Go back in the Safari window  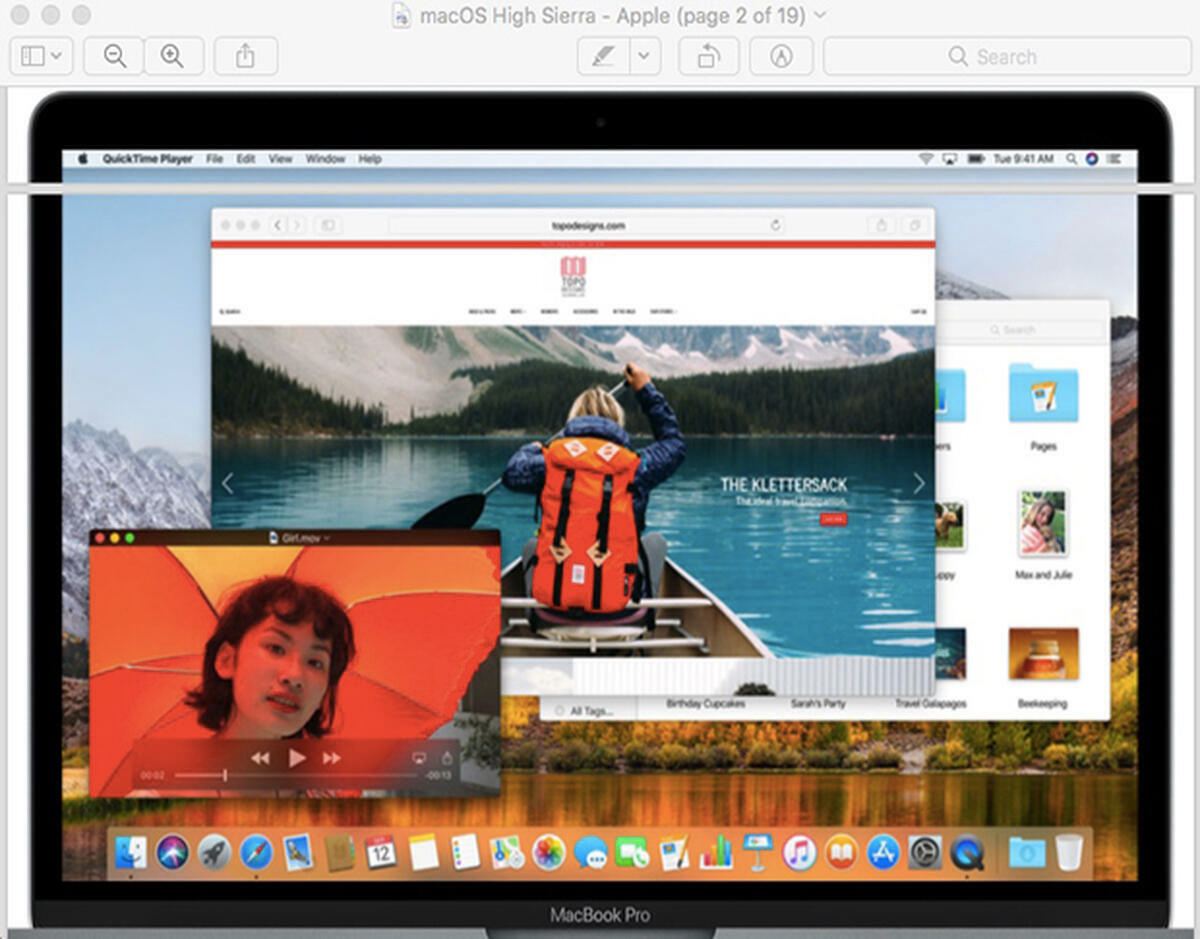tap(280, 226)
